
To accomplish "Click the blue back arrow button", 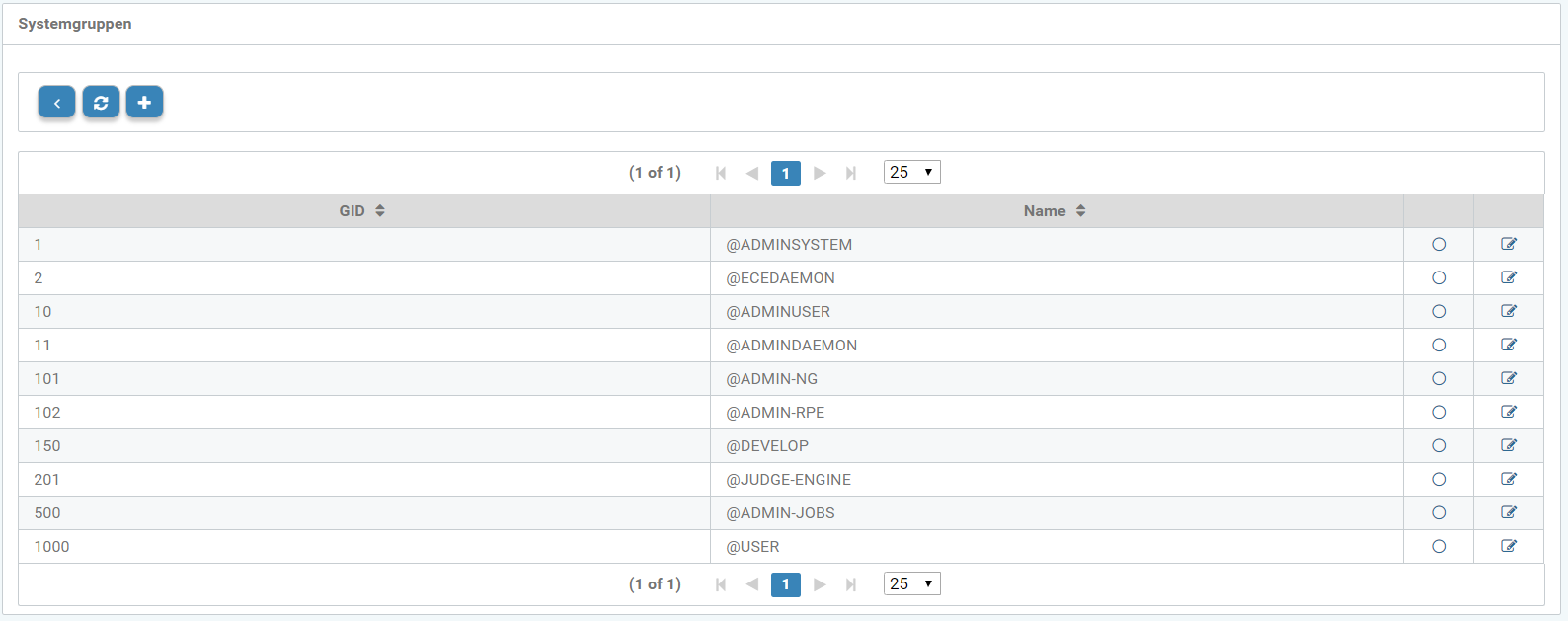I will (x=56, y=103).
